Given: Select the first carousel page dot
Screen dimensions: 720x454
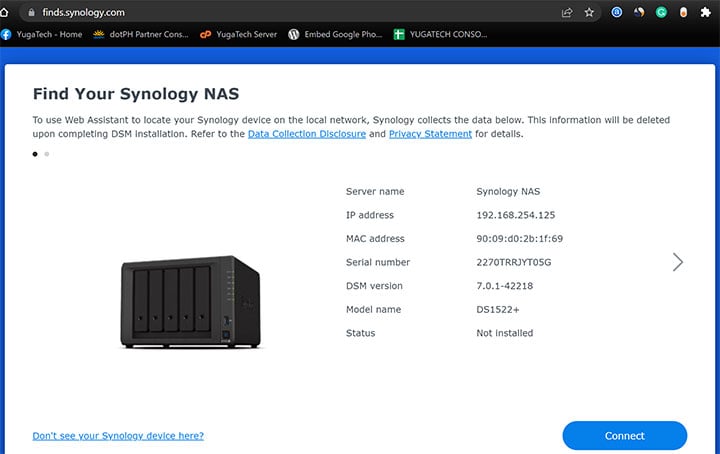Looking at the screenshot, I should tap(35, 154).
